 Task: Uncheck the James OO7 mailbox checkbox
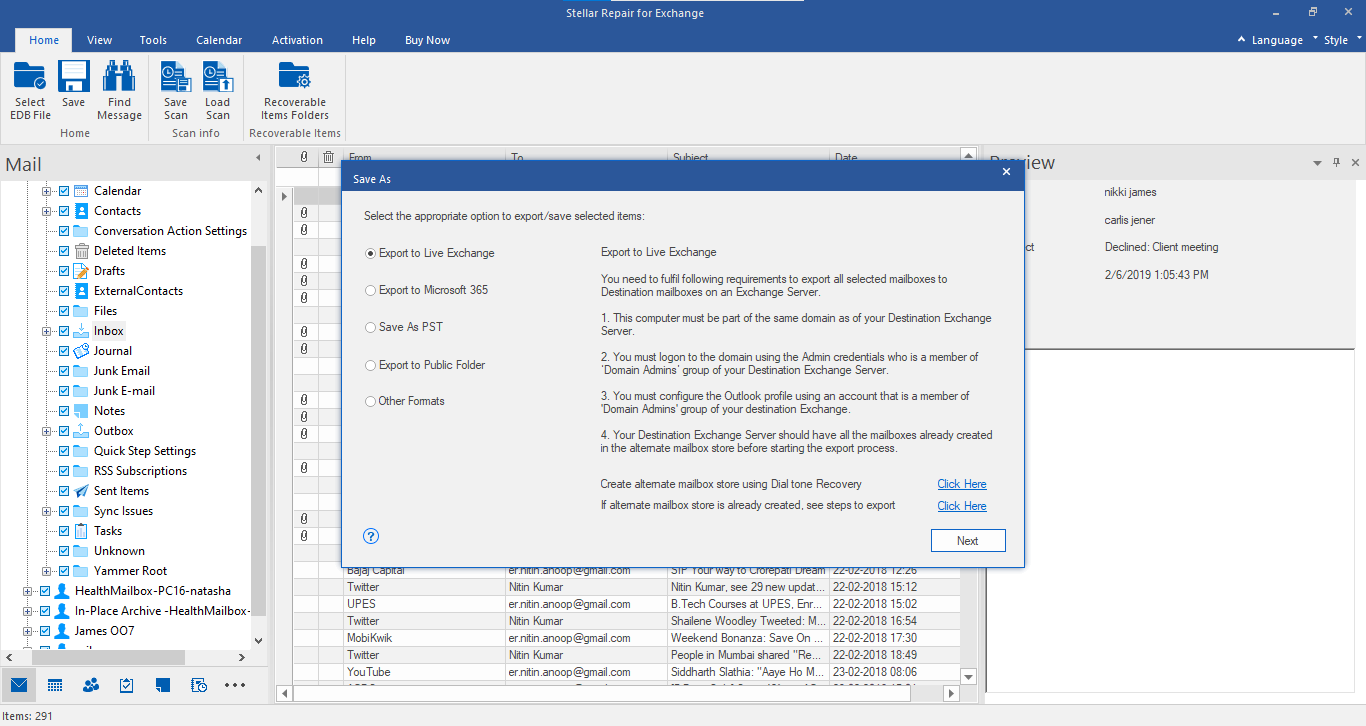click(45, 631)
